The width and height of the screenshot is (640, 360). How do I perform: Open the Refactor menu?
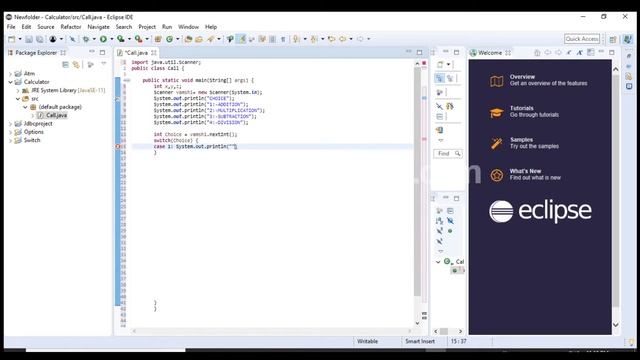tap(71, 27)
